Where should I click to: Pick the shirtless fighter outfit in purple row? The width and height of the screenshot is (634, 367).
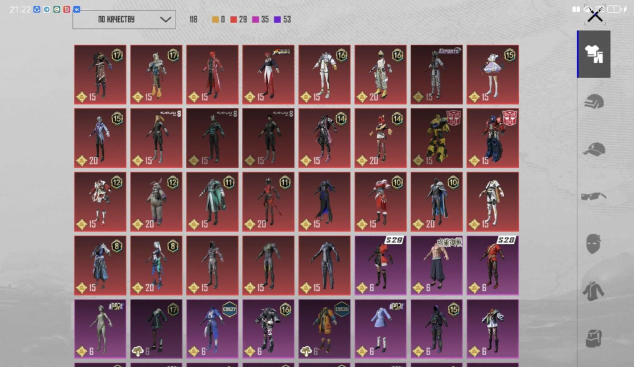coord(437,266)
